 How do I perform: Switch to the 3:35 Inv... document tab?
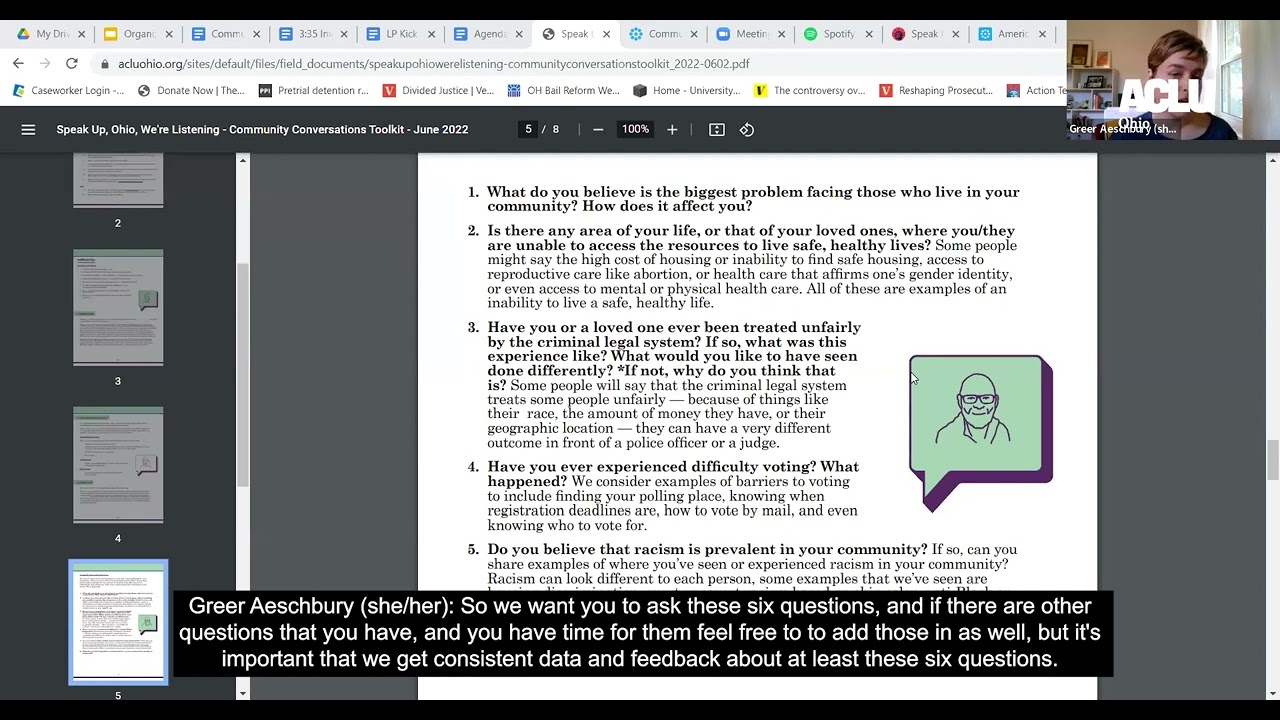point(314,34)
